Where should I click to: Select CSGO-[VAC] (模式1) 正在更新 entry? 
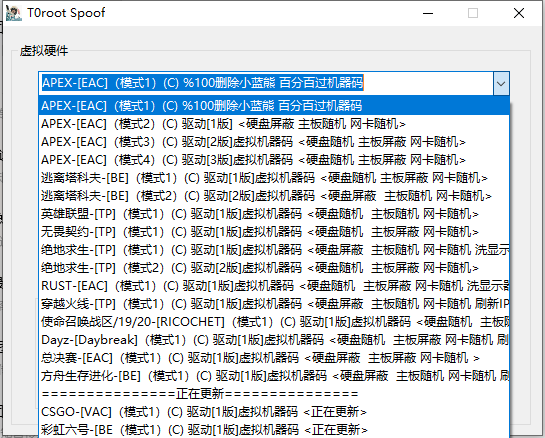tap(274, 412)
